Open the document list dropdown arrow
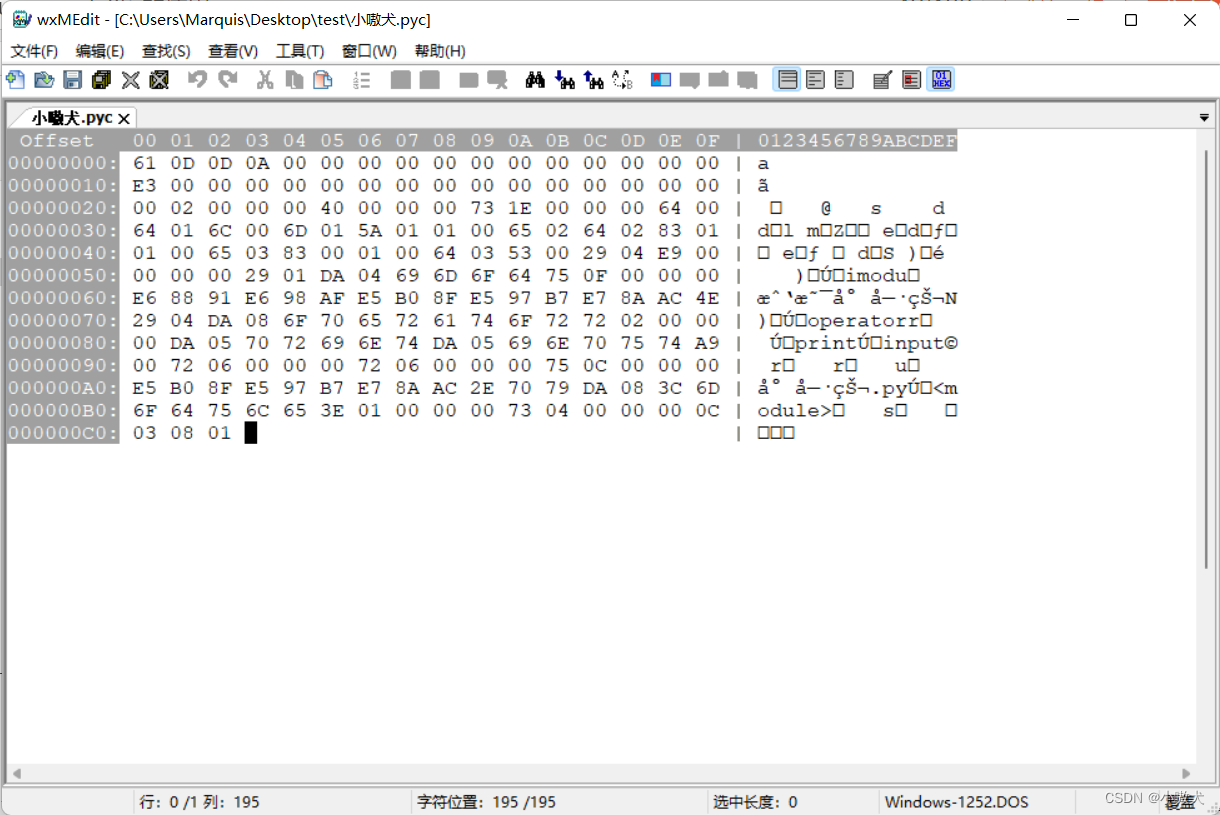The image size is (1220, 815). coord(1204,117)
